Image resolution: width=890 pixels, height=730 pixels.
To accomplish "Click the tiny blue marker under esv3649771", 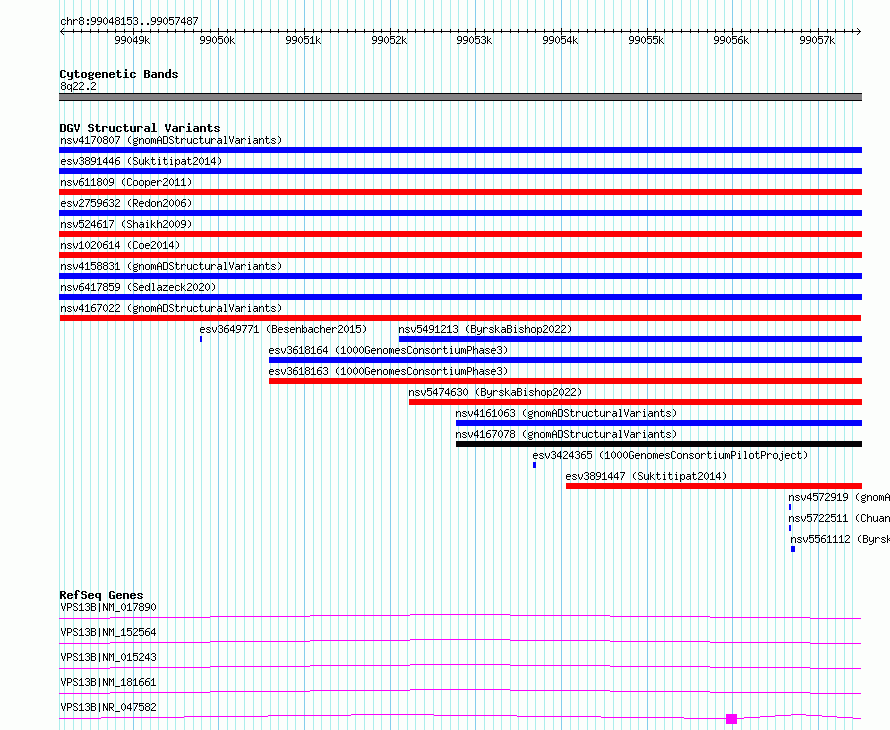I will coord(201,339).
